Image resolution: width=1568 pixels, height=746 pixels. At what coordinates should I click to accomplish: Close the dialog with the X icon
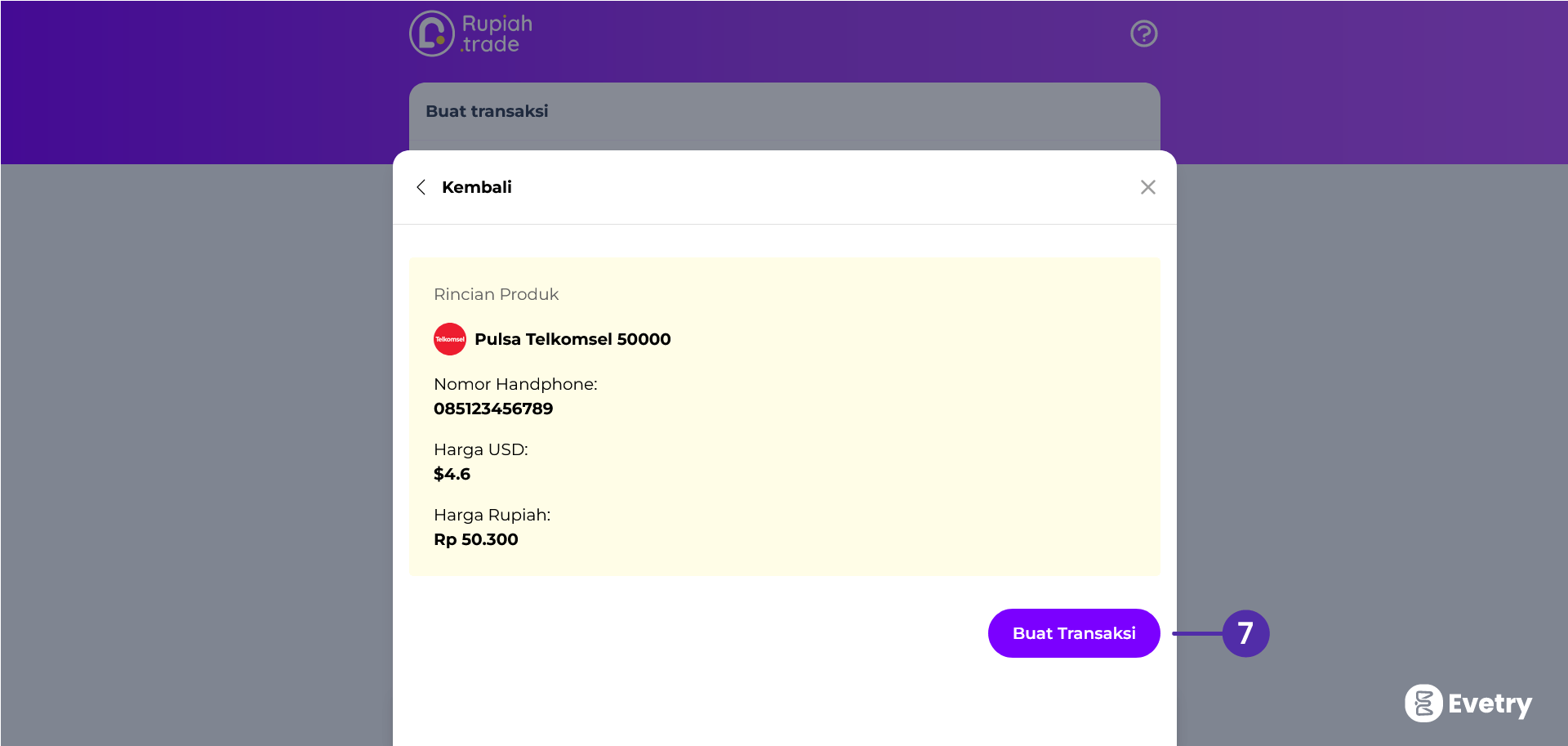(1147, 187)
